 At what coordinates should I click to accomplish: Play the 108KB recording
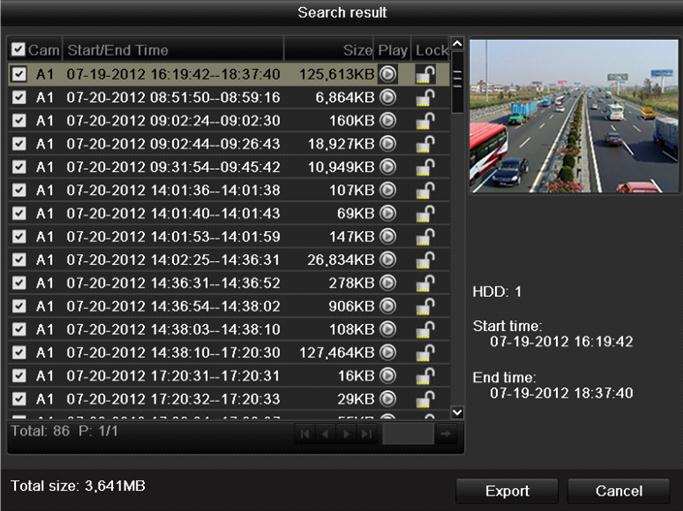point(388,329)
